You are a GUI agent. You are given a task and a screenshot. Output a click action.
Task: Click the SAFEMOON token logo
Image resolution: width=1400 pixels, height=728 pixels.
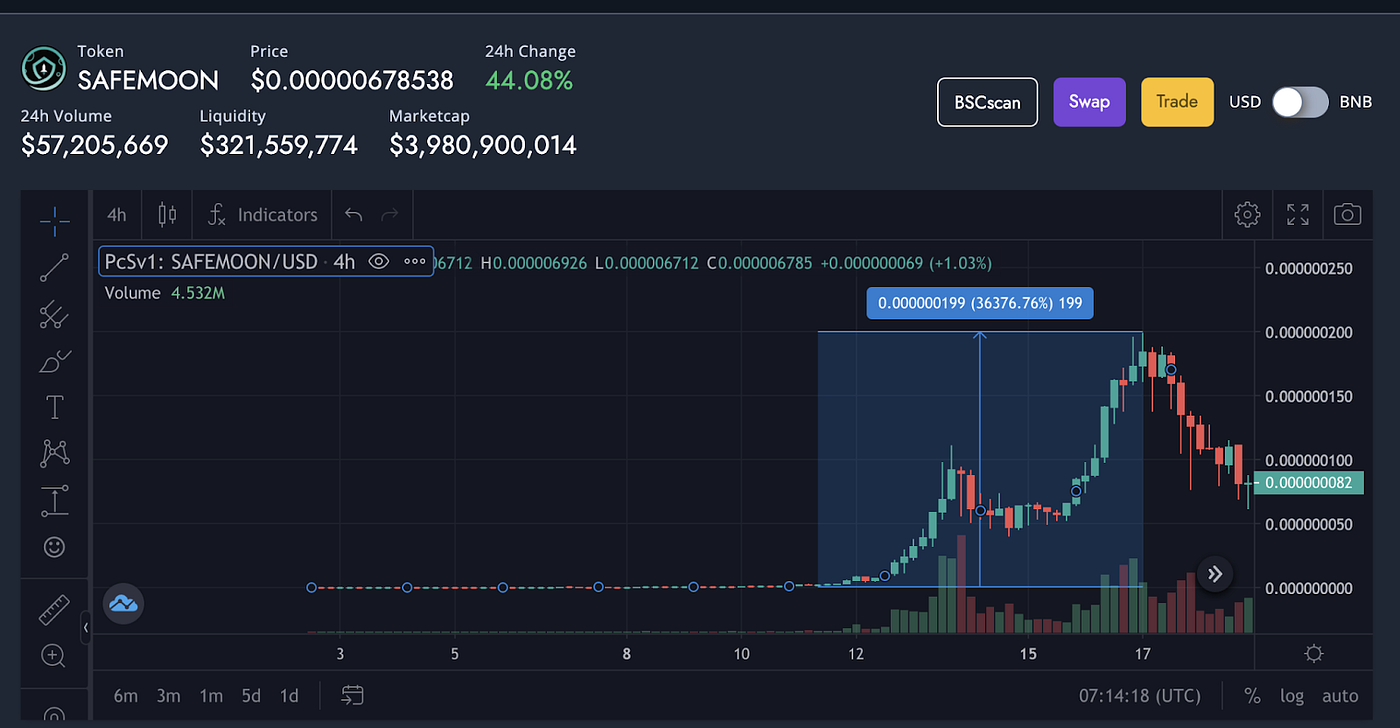(44, 67)
